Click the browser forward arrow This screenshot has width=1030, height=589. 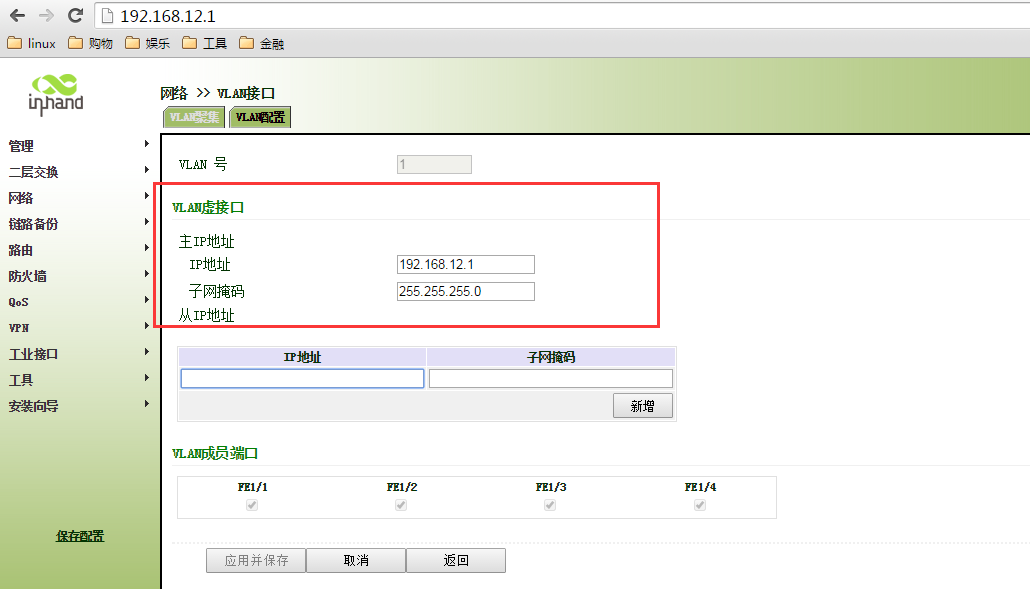(x=46, y=16)
